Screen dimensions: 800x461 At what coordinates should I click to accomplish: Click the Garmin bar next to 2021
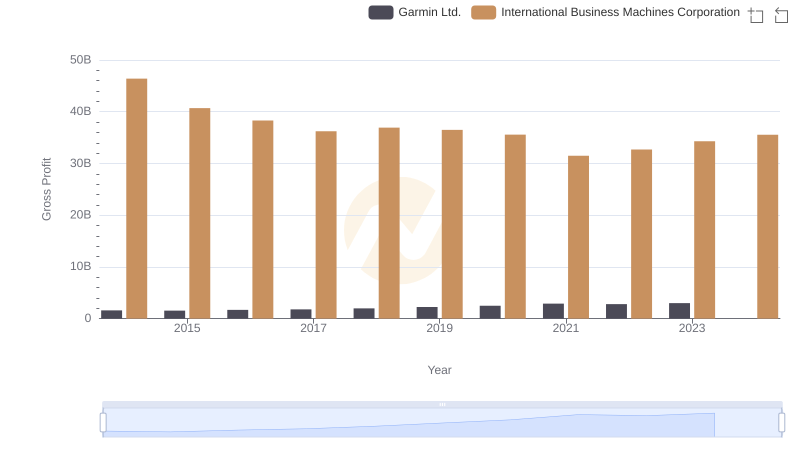point(554,311)
